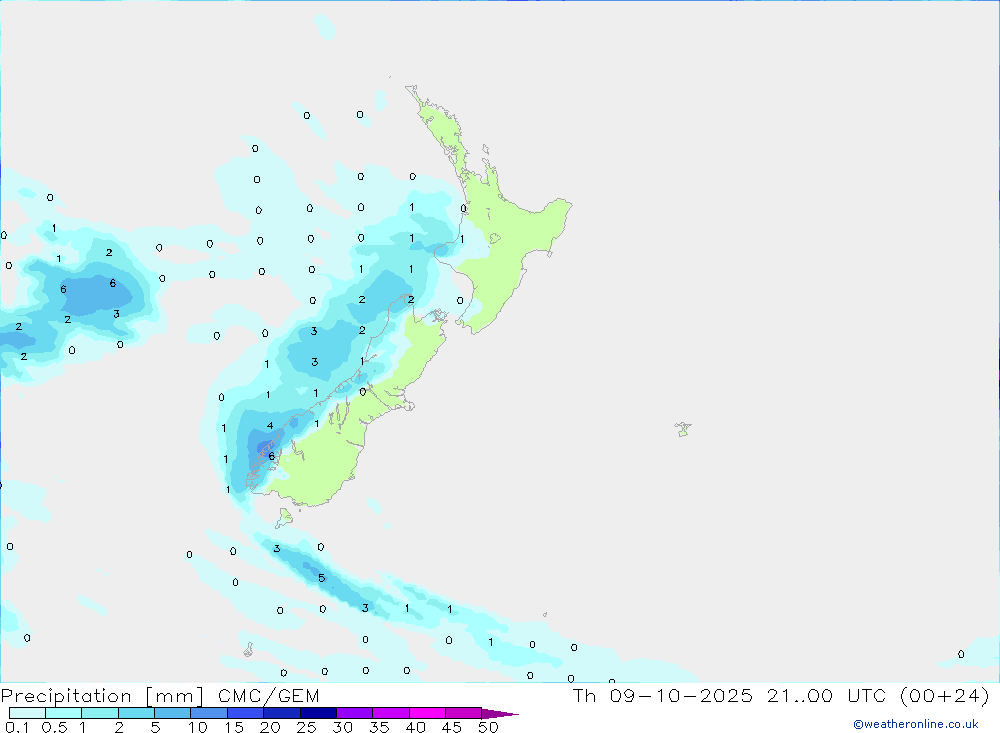Click the Chatham Islands on the map

tap(683, 429)
